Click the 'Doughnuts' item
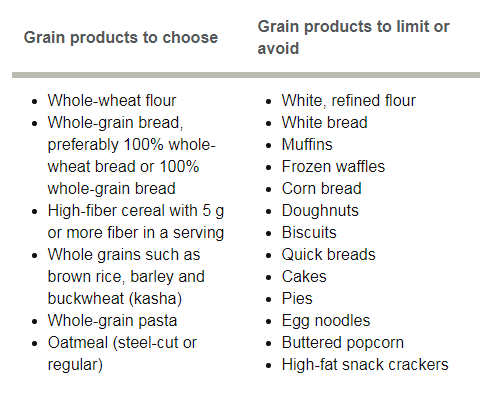Screen dimensions: 491x396 320,210
